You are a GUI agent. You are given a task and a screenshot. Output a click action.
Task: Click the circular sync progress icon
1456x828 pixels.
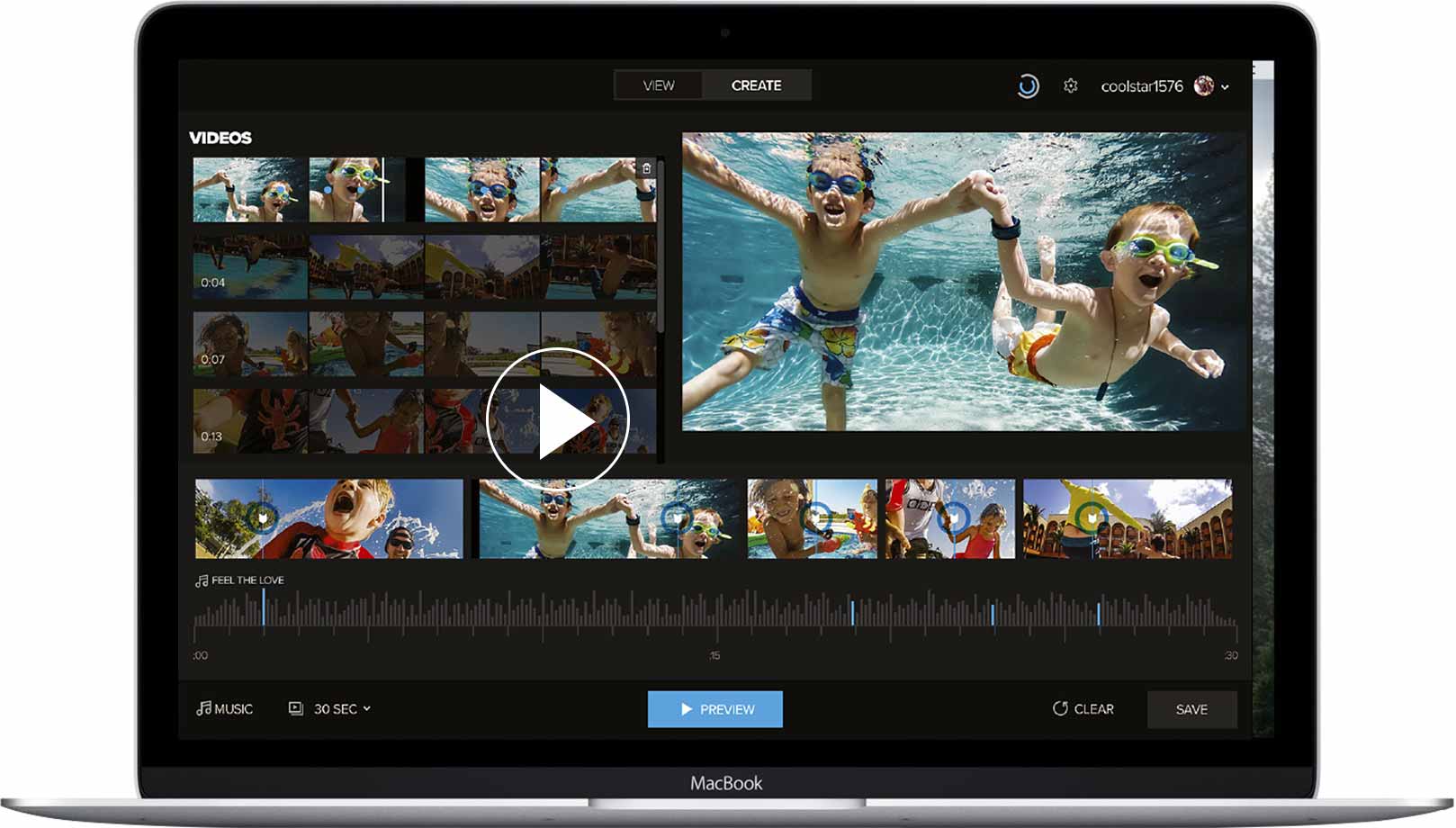click(x=1028, y=86)
